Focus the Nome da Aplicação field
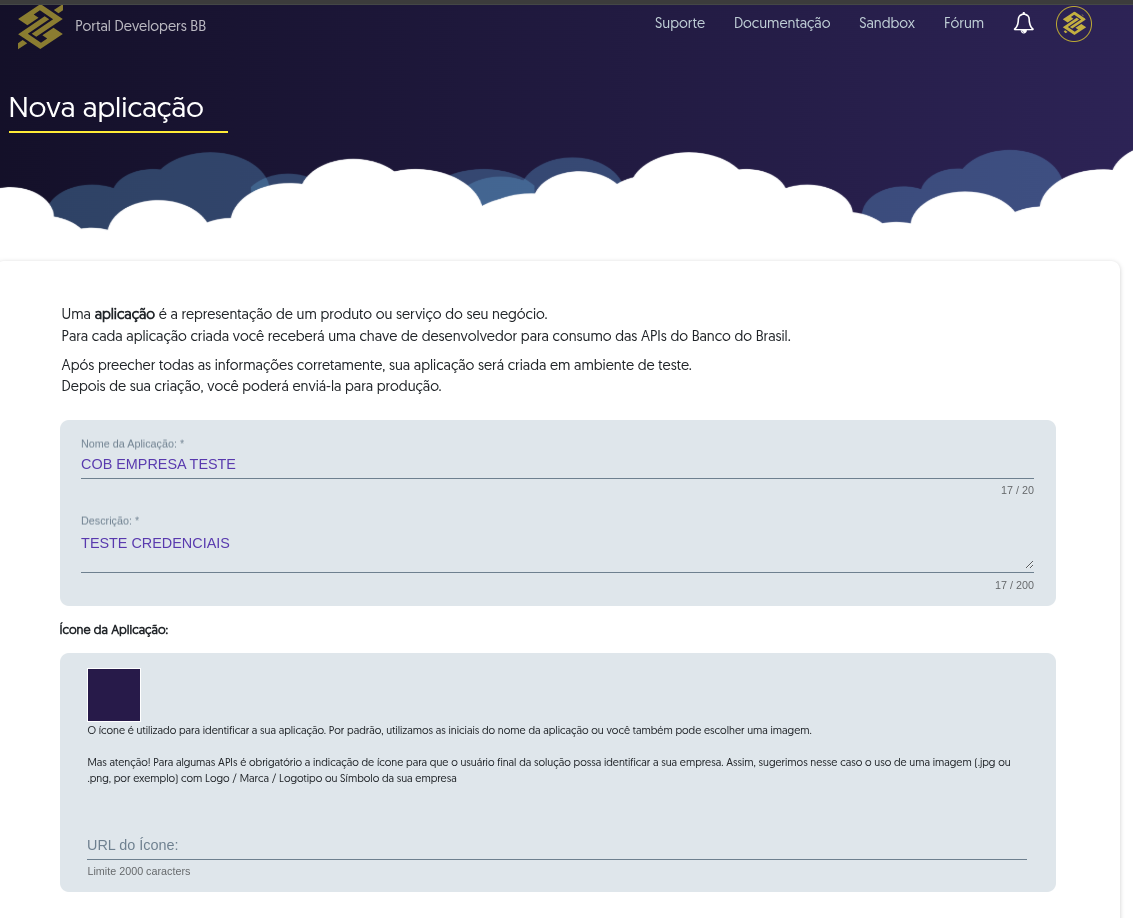The image size is (1133, 918). point(557,465)
